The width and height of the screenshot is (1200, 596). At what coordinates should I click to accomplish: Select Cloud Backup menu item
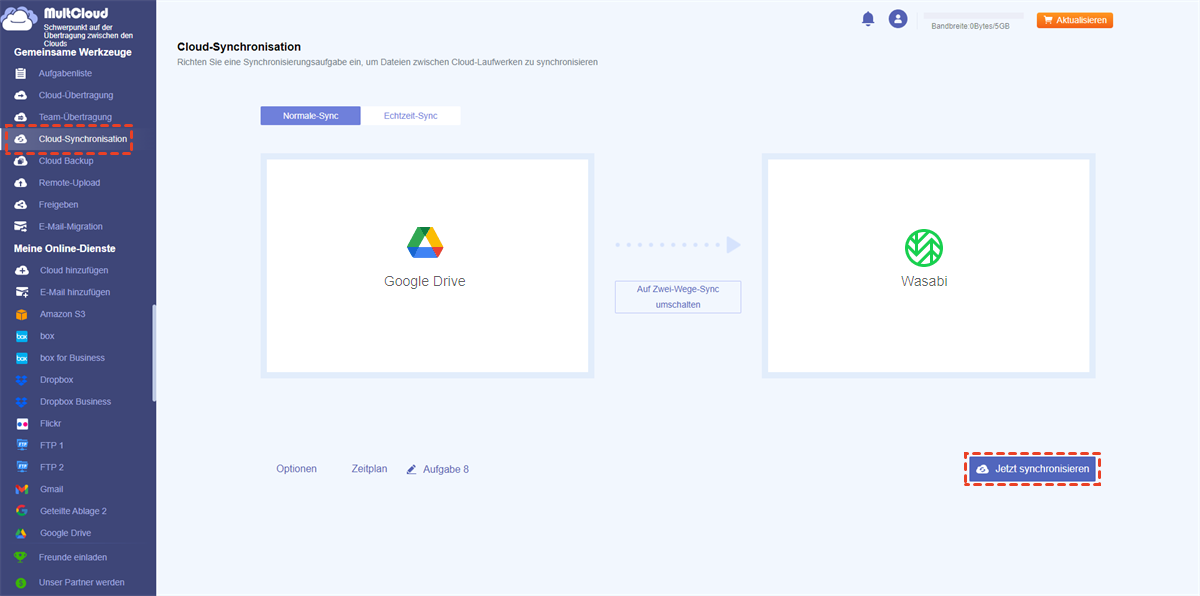(66, 161)
